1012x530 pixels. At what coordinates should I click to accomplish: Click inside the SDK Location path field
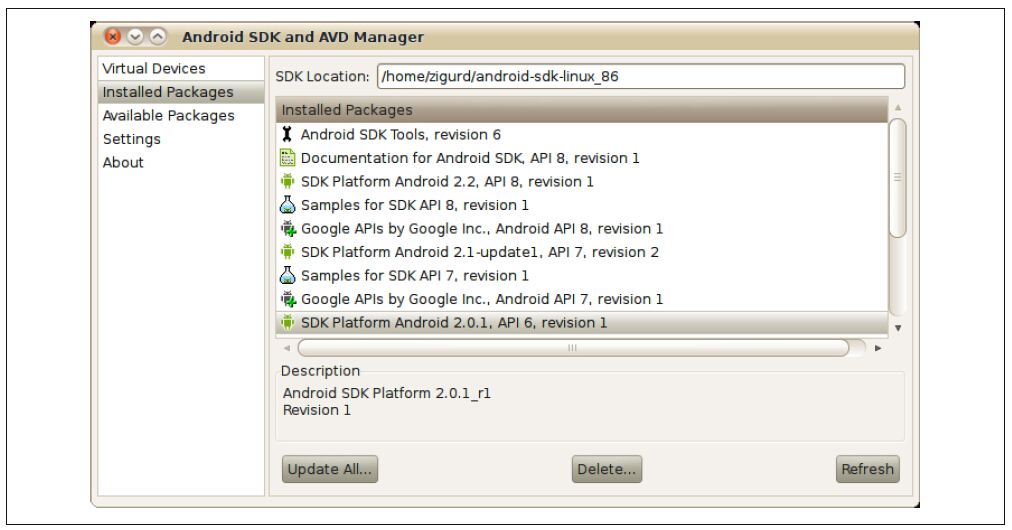[x=641, y=76]
